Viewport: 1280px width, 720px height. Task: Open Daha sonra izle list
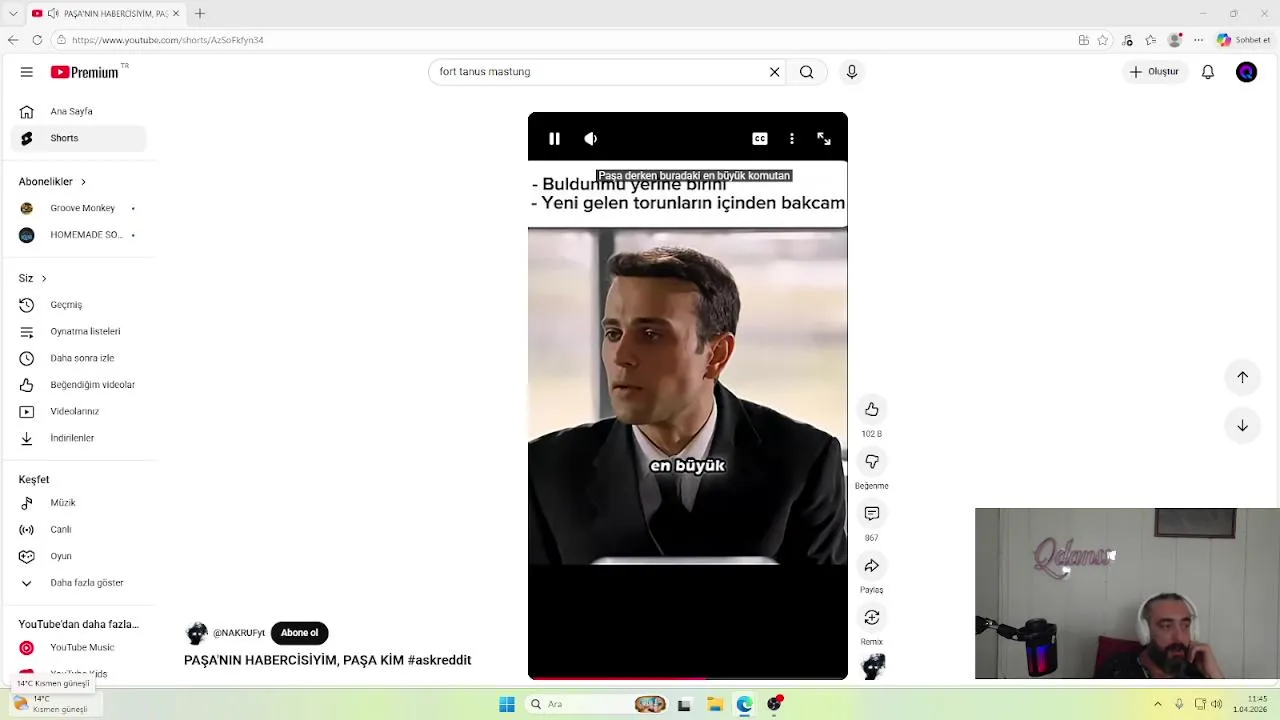coord(78,358)
